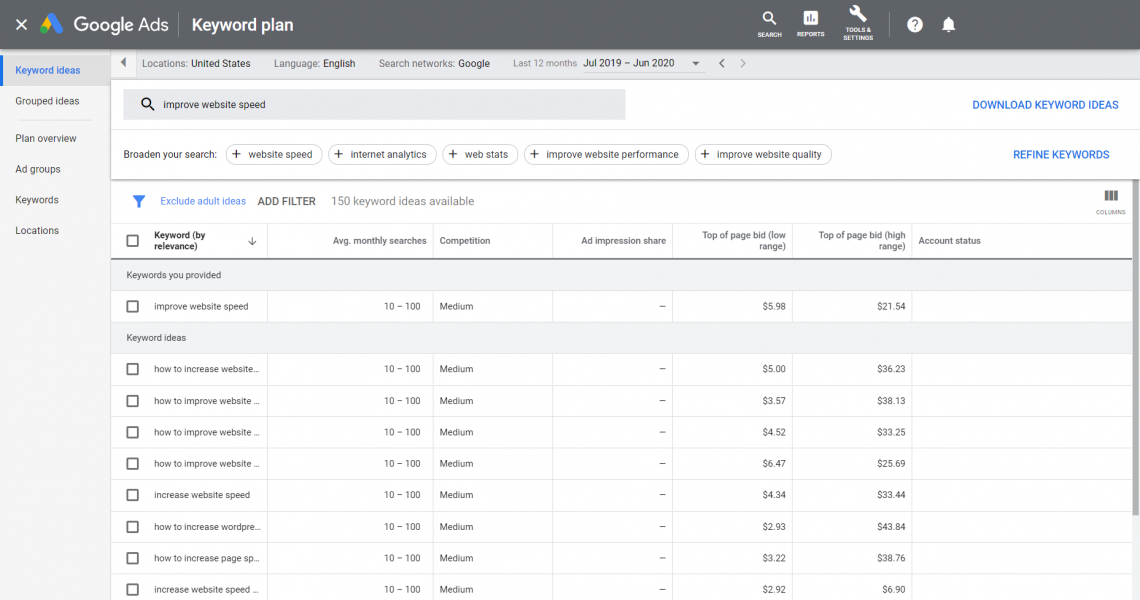Tick checkbox for 'improve website speed' keyword
Image resolution: width=1140 pixels, height=600 pixels.
(x=133, y=307)
